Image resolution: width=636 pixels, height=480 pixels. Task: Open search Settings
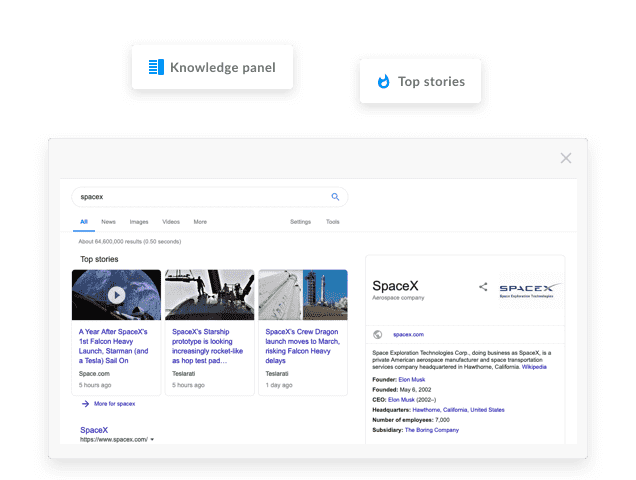pos(300,222)
